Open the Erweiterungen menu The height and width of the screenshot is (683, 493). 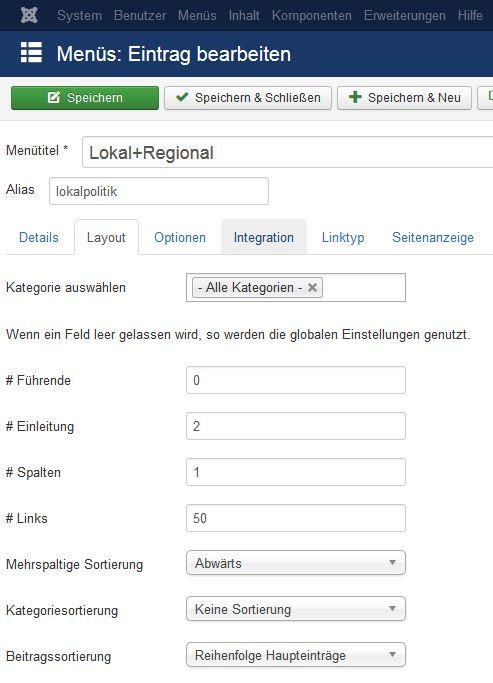(x=405, y=16)
